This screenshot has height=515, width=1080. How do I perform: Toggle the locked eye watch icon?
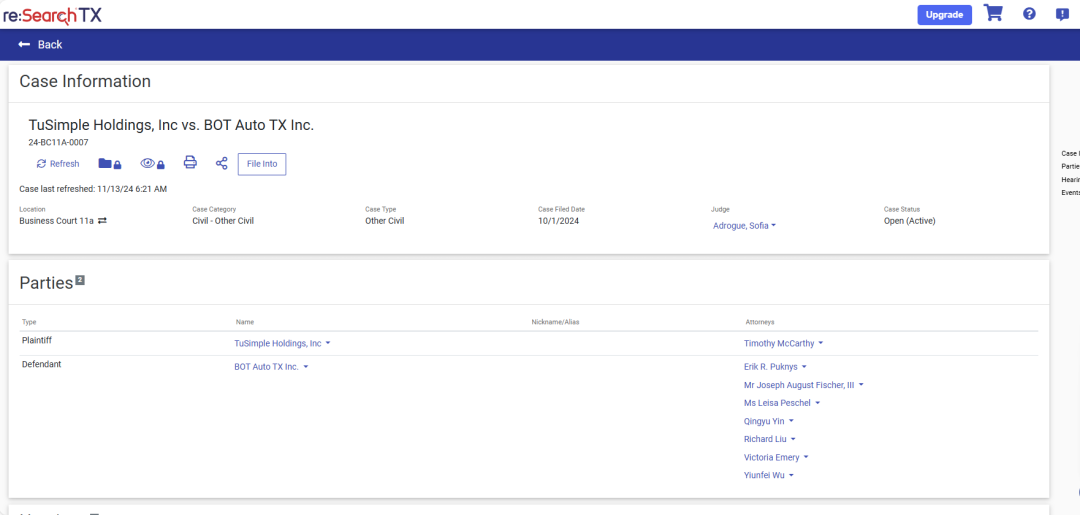tap(152, 164)
